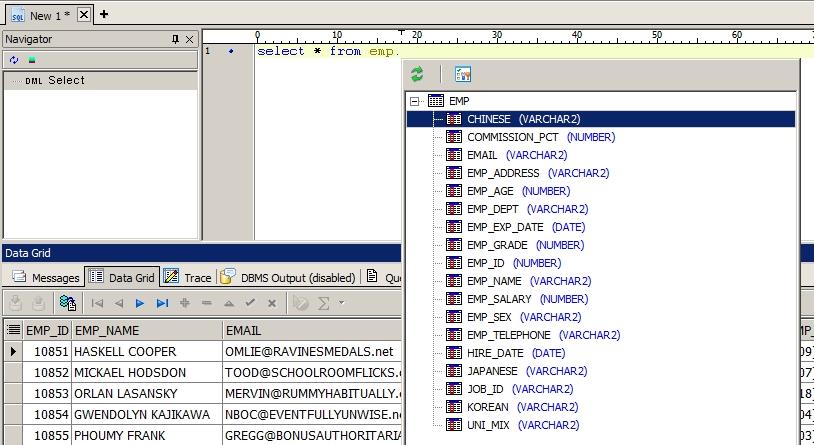Click the export dataset icon

(67, 303)
